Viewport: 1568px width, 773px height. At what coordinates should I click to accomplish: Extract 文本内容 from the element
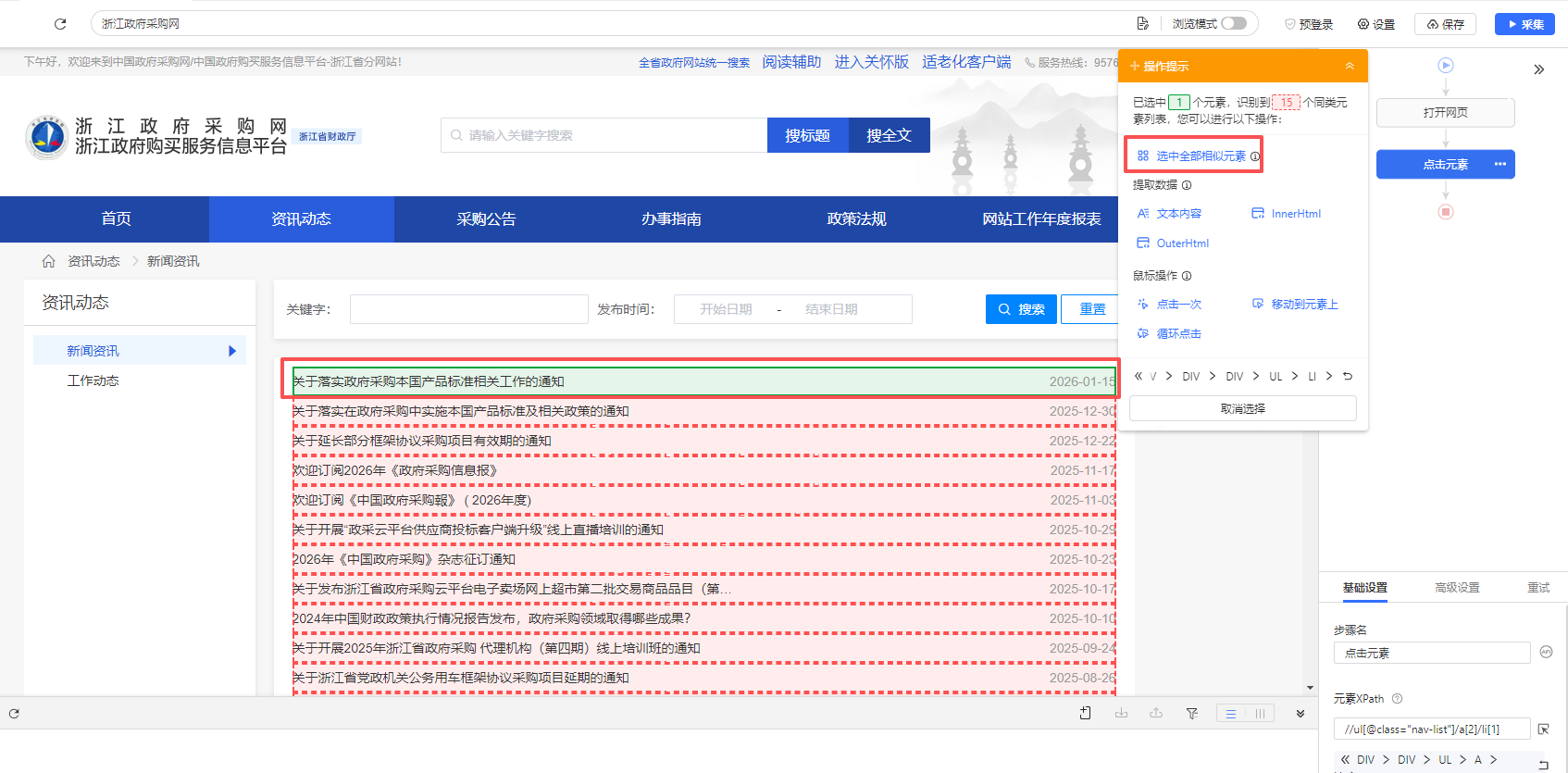tap(1169, 214)
